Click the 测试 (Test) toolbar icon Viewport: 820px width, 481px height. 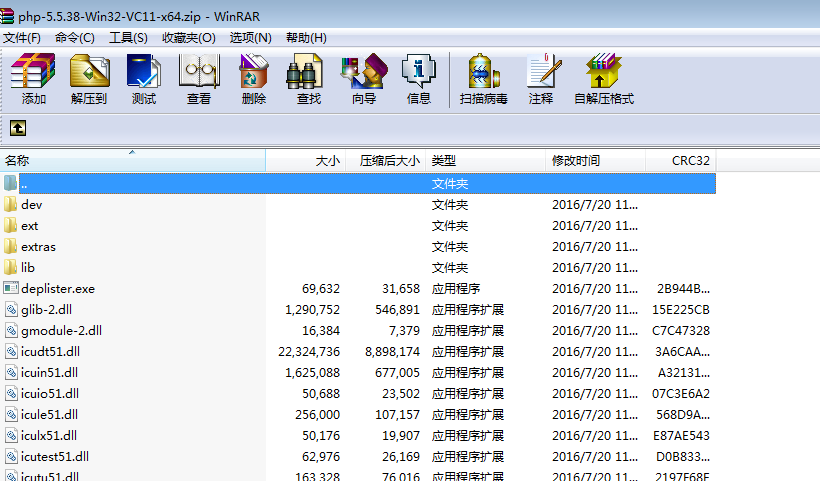pyautogui.click(x=144, y=78)
